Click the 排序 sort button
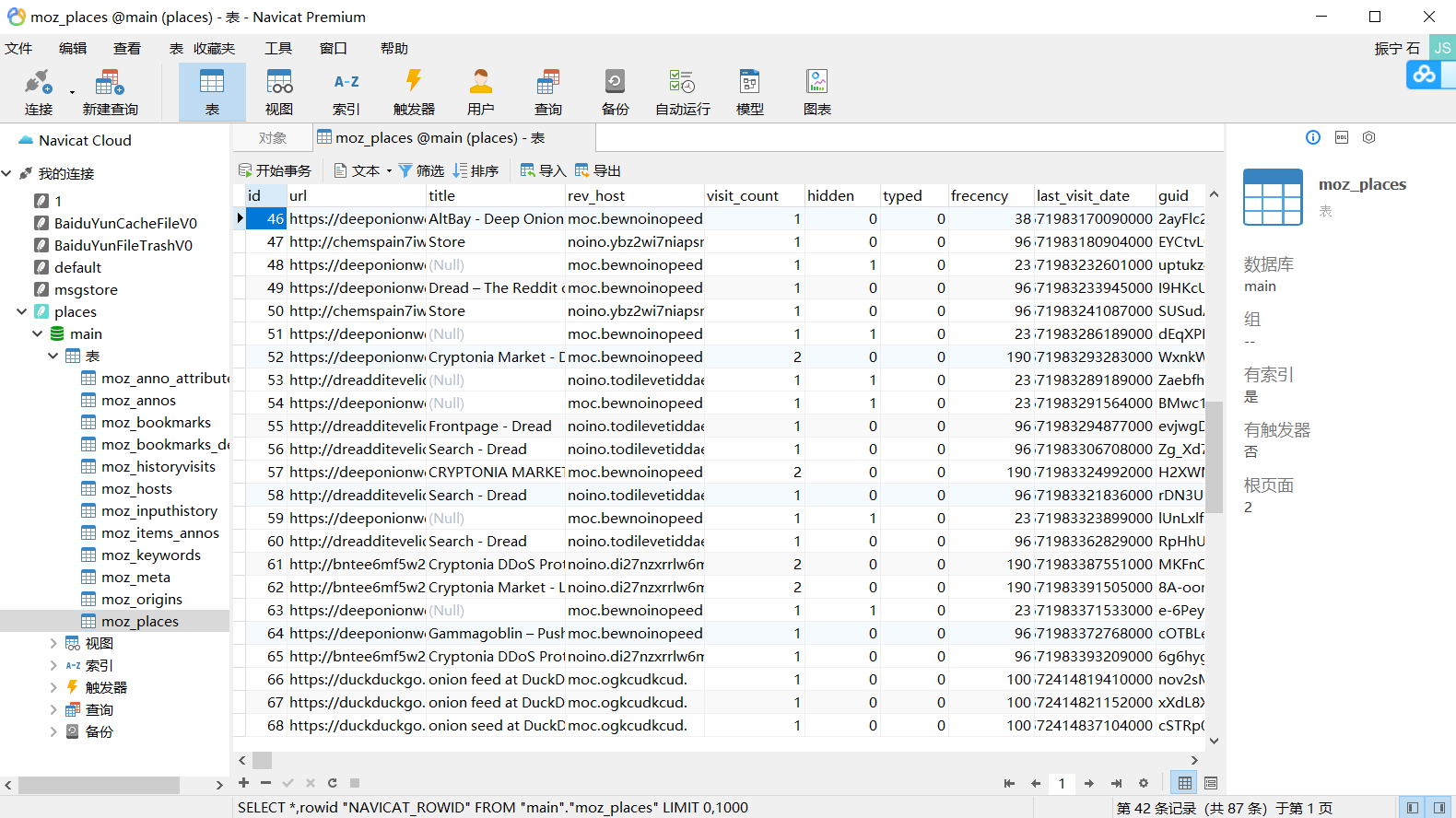 pos(476,170)
